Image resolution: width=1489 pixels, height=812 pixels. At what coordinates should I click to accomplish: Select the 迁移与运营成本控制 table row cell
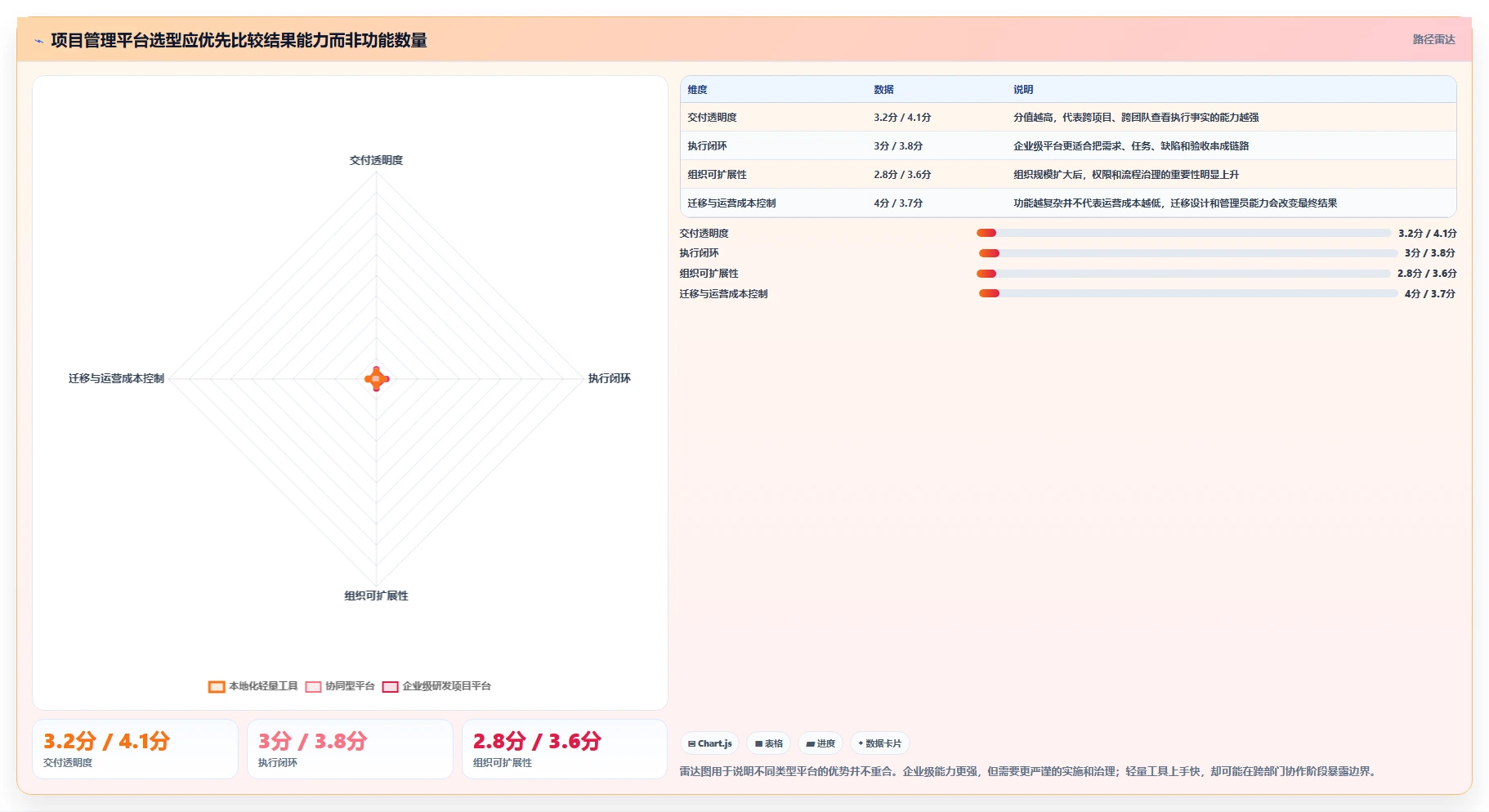pyautogui.click(x=731, y=203)
